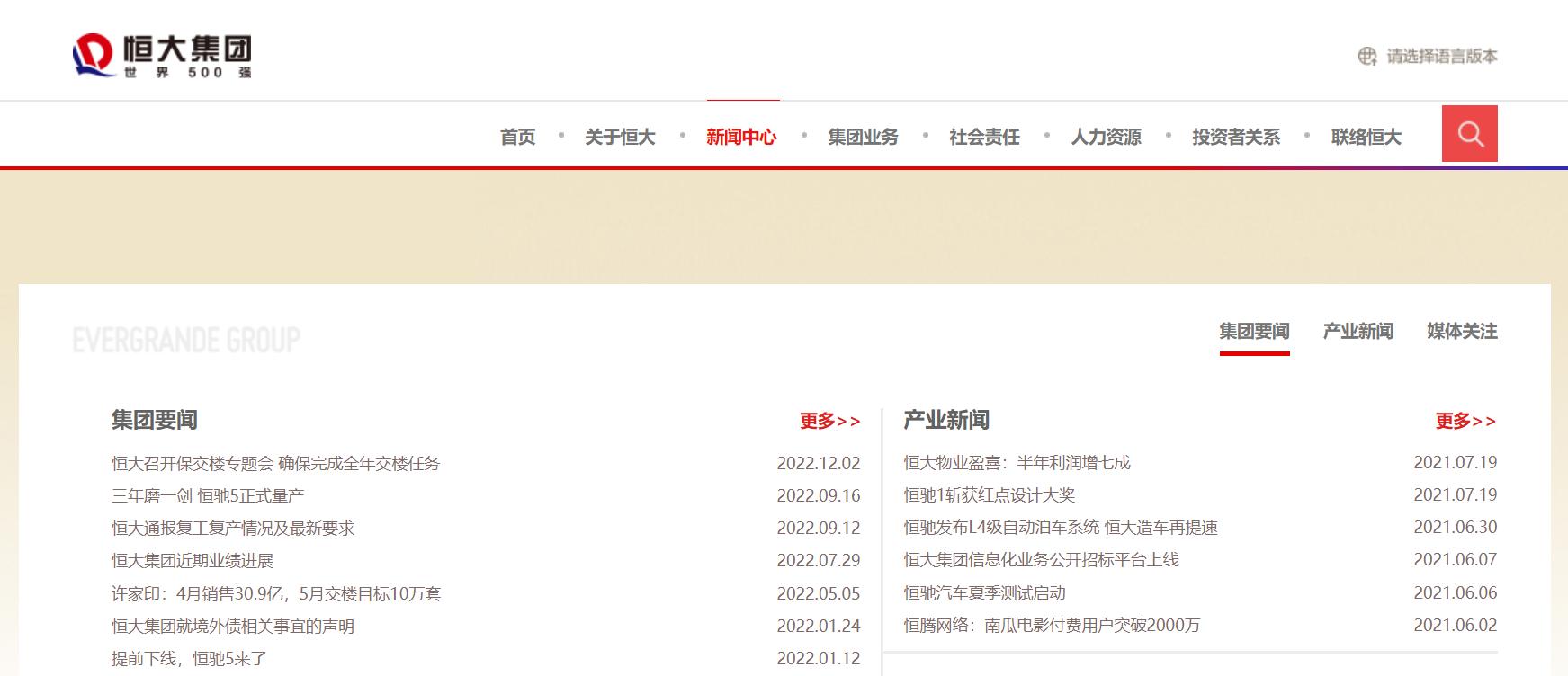This screenshot has width=1568, height=676.
Task: Click the red search magnifier icon
Action: tap(1469, 134)
